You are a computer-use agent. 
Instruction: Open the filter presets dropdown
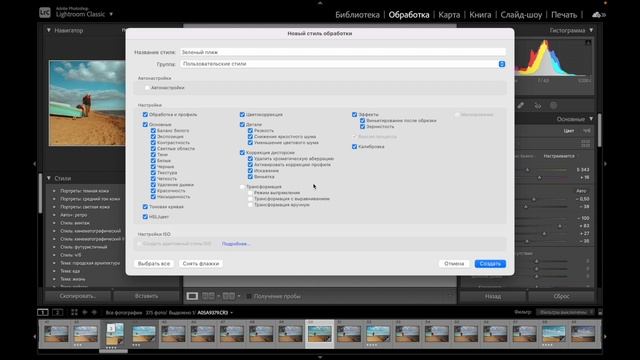(x=565, y=312)
